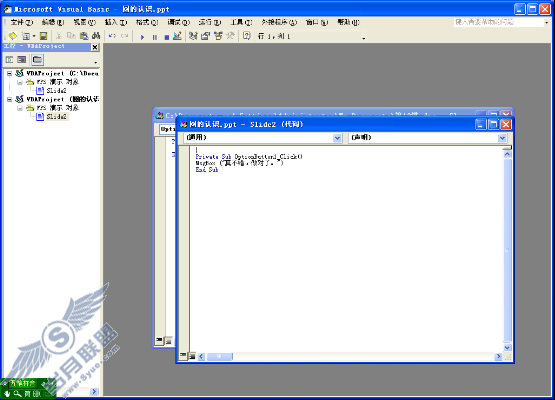Click the code window vertical scroll track
Image resolution: width=555 pixels, height=400 pixels.
pyautogui.click(x=507, y=251)
